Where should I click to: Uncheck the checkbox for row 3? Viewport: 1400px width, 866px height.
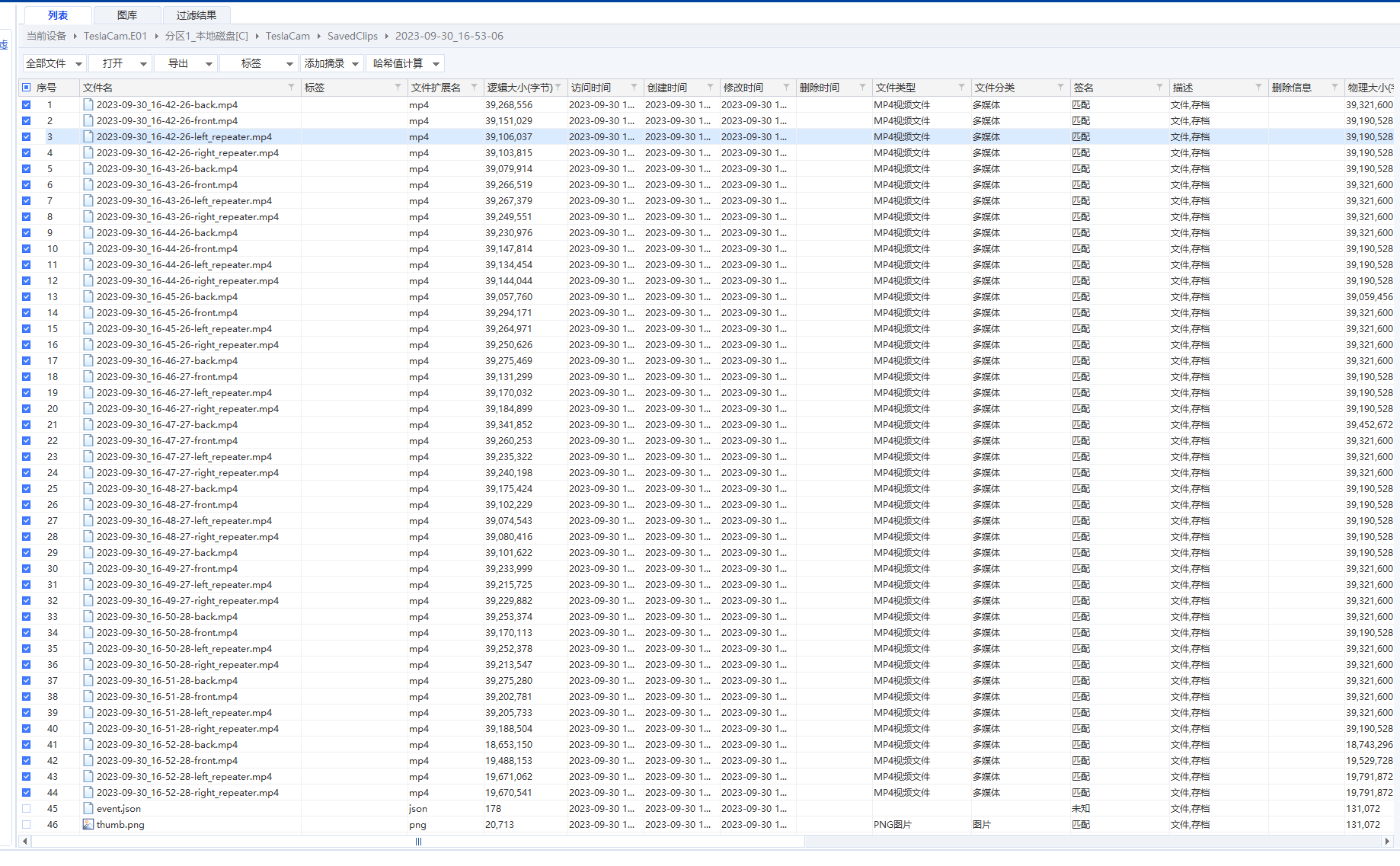(x=27, y=136)
